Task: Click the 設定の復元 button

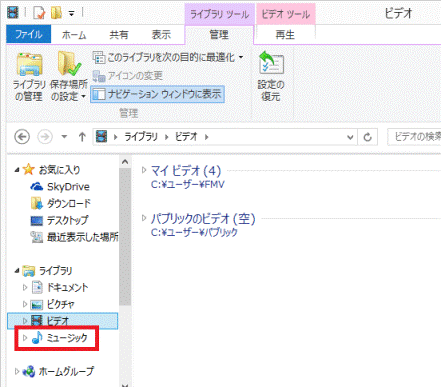Action: 271,76
